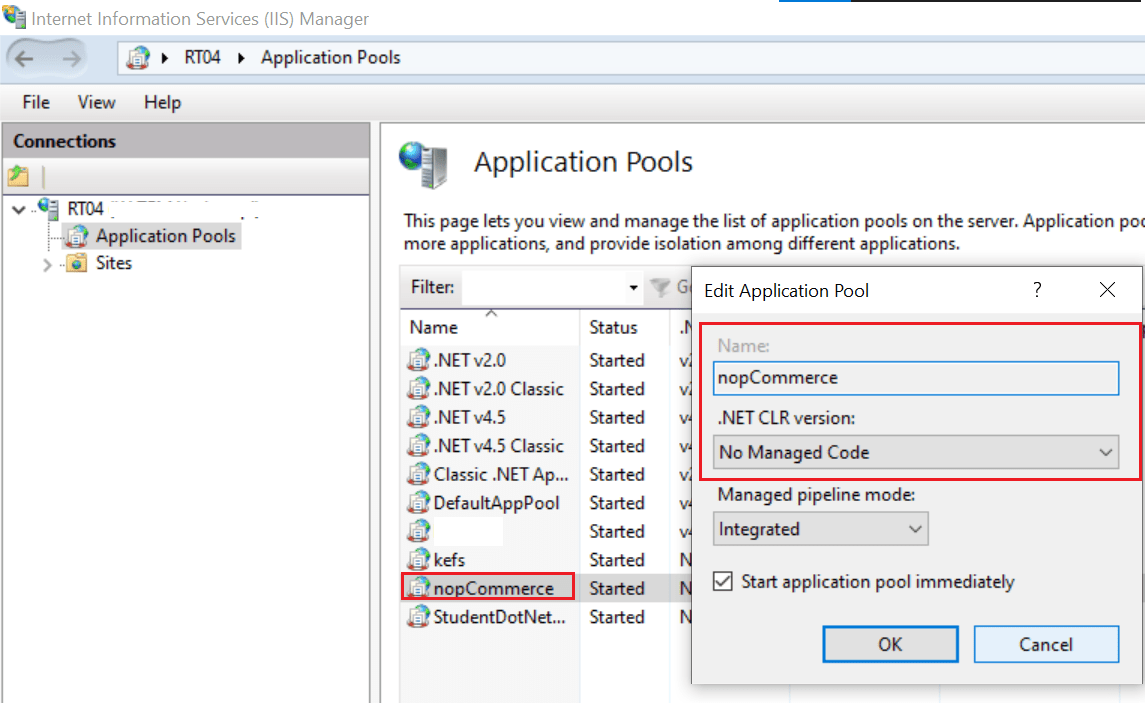Image resolution: width=1145 pixels, height=703 pixels.
Task: Click the Name field containing nopCommerce
Action: coord(916,378)
